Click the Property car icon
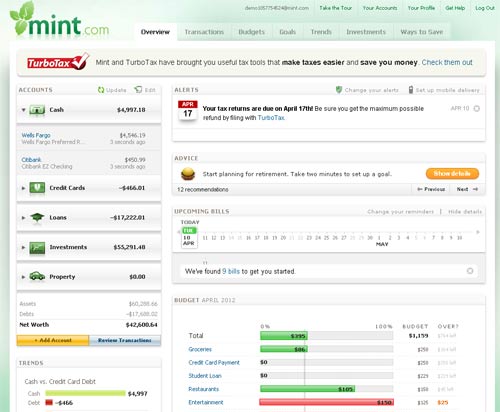 (37, 276)
